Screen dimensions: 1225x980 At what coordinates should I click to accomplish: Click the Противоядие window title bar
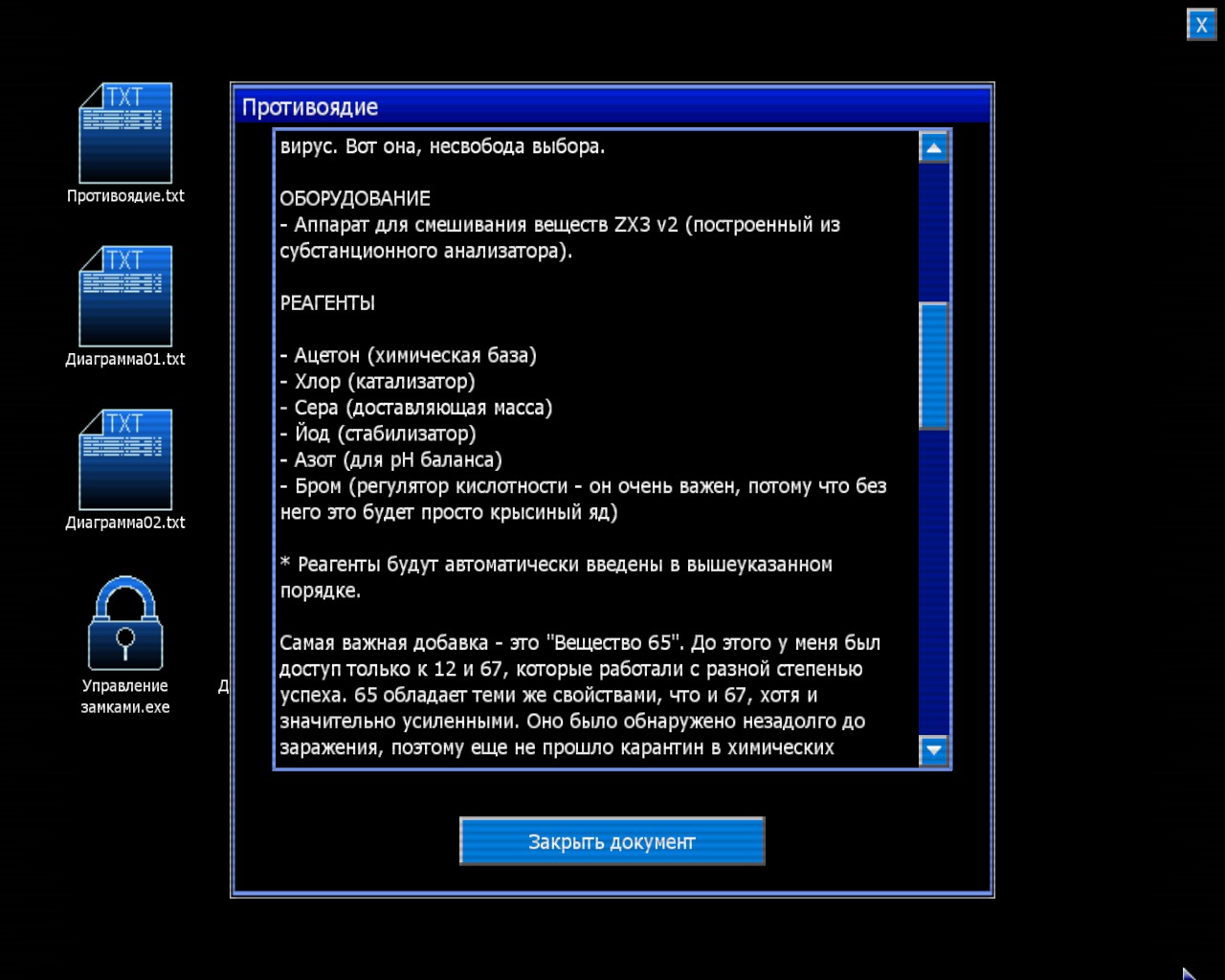click(x=612, y=106)
